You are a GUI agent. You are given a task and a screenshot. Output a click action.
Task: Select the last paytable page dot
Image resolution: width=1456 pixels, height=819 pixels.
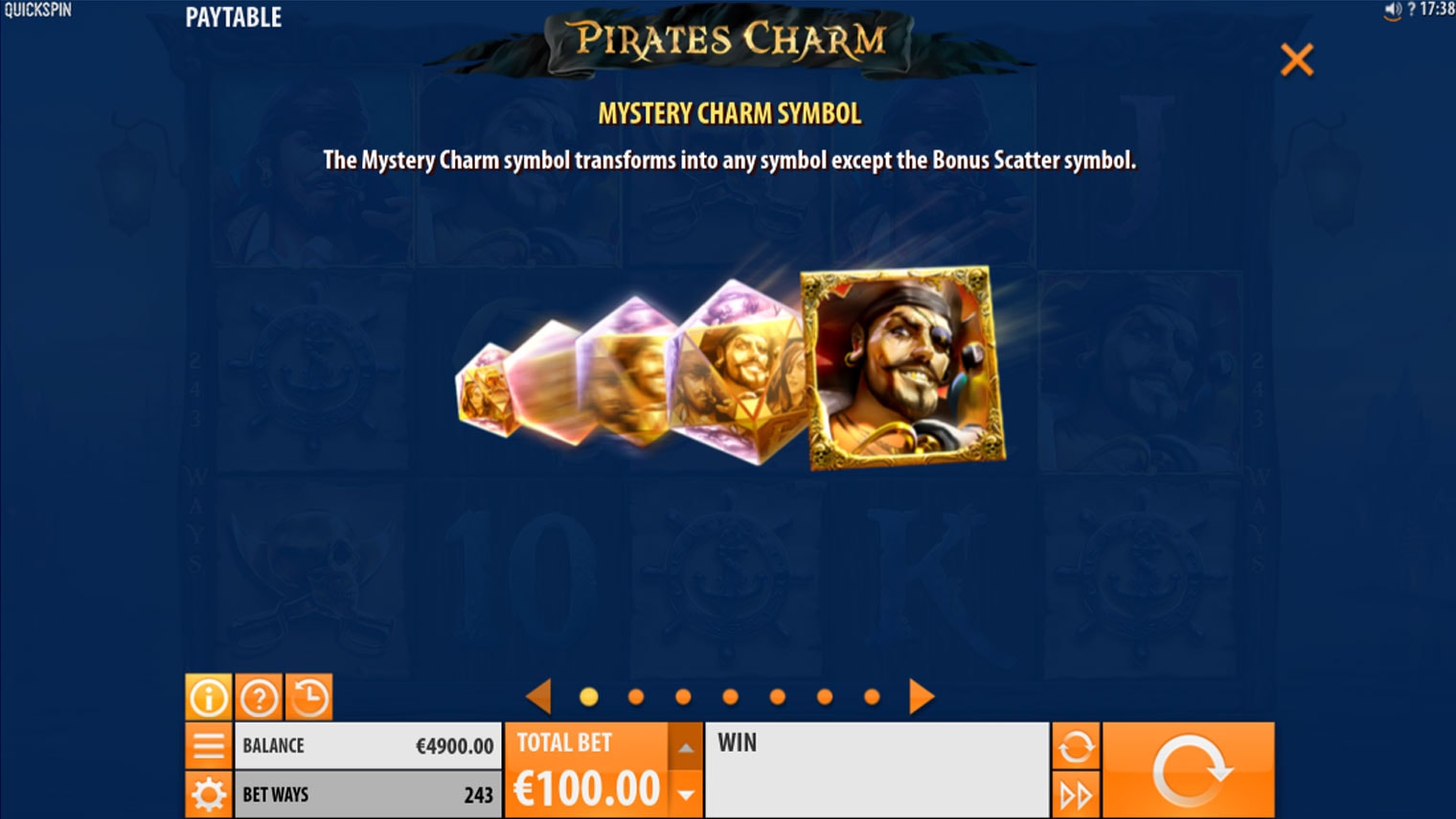click(x=872, y=696)
